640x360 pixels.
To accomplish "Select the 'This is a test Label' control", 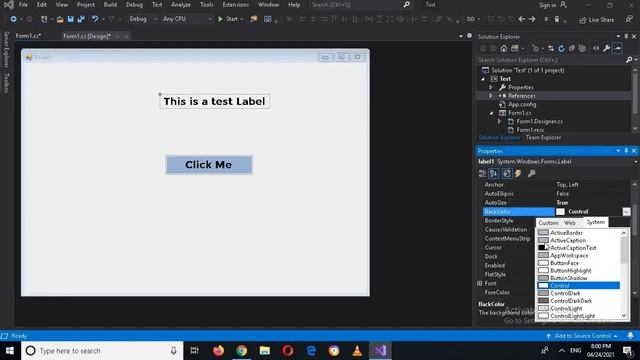I will pyautogui.click(x=214, y=101).
